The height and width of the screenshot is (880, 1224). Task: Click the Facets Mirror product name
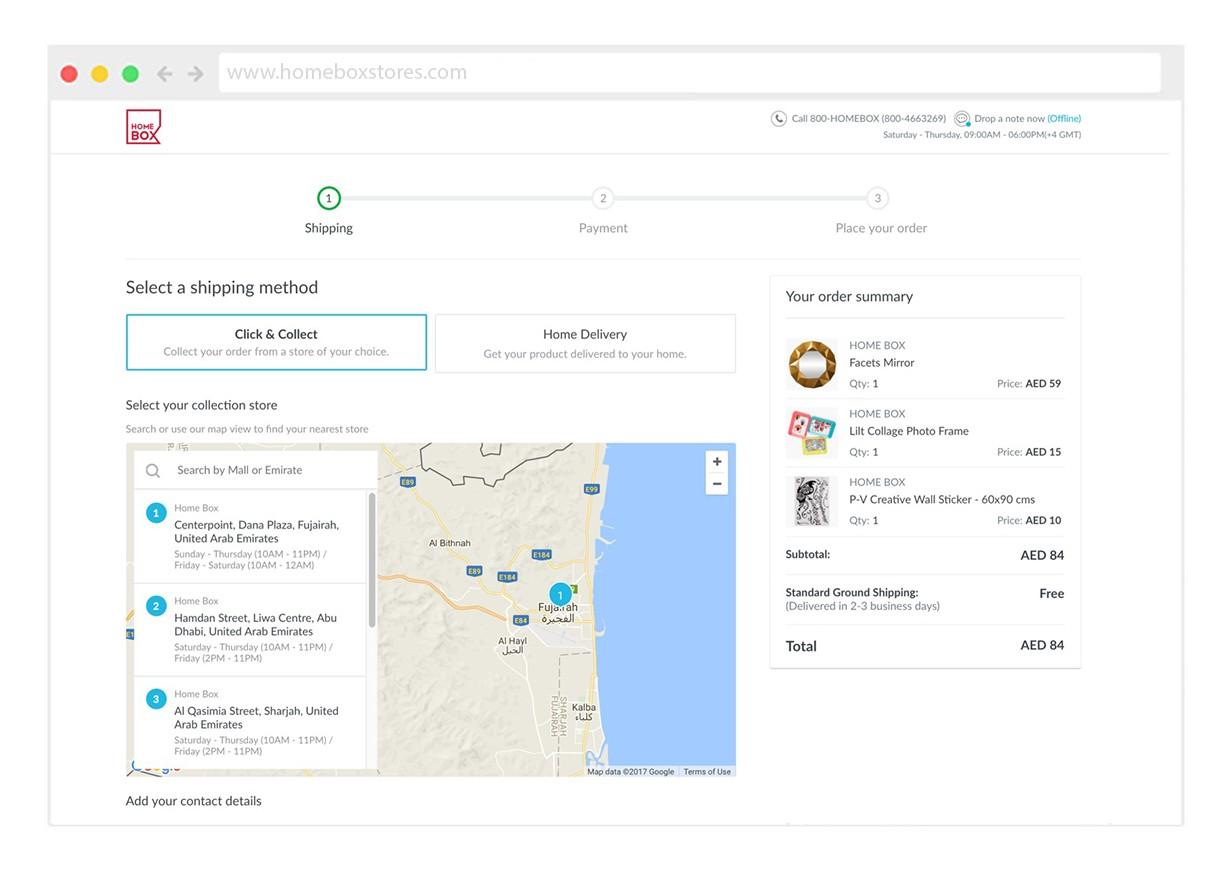click(x=882, y=363)
